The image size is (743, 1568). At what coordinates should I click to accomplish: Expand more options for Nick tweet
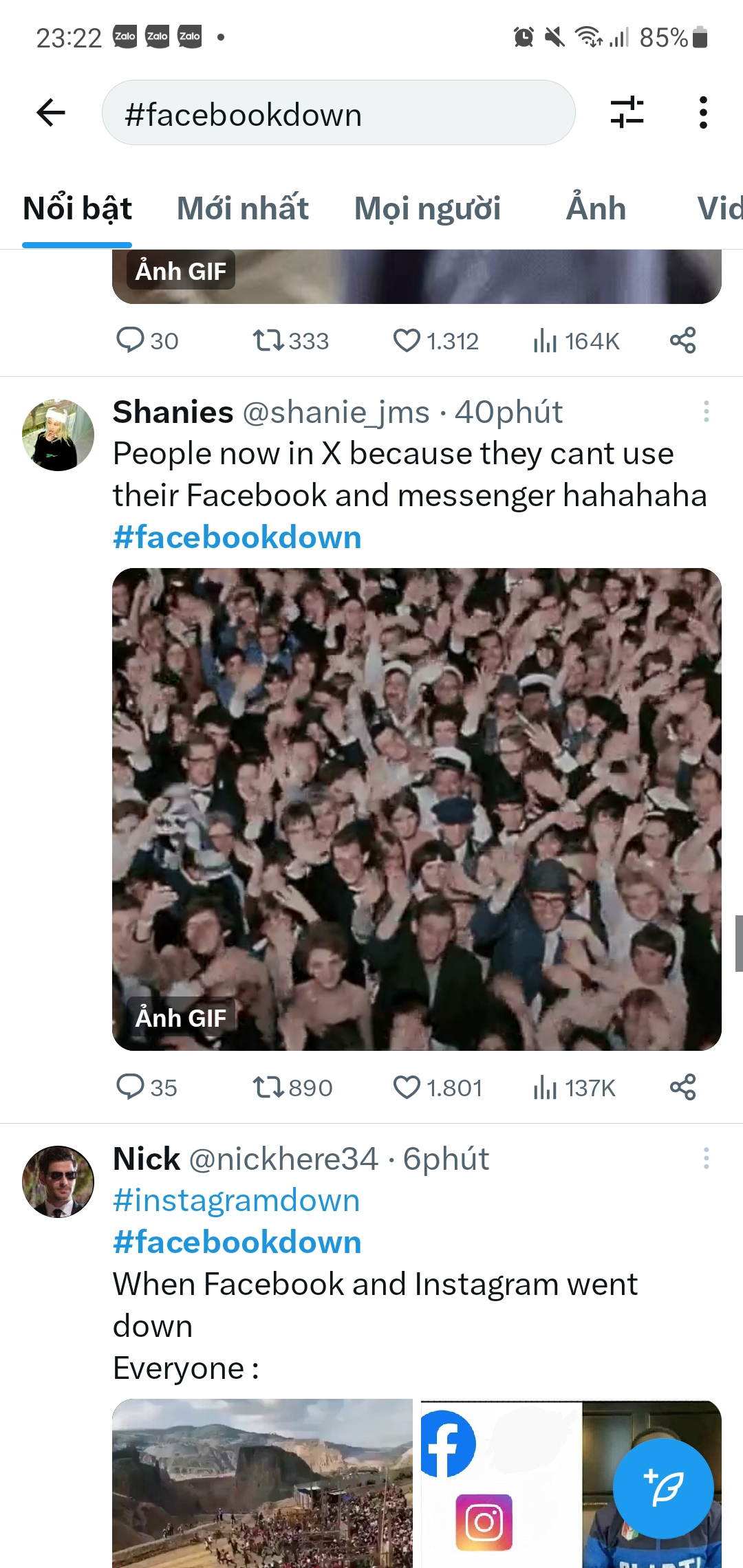pos(706,1158)
